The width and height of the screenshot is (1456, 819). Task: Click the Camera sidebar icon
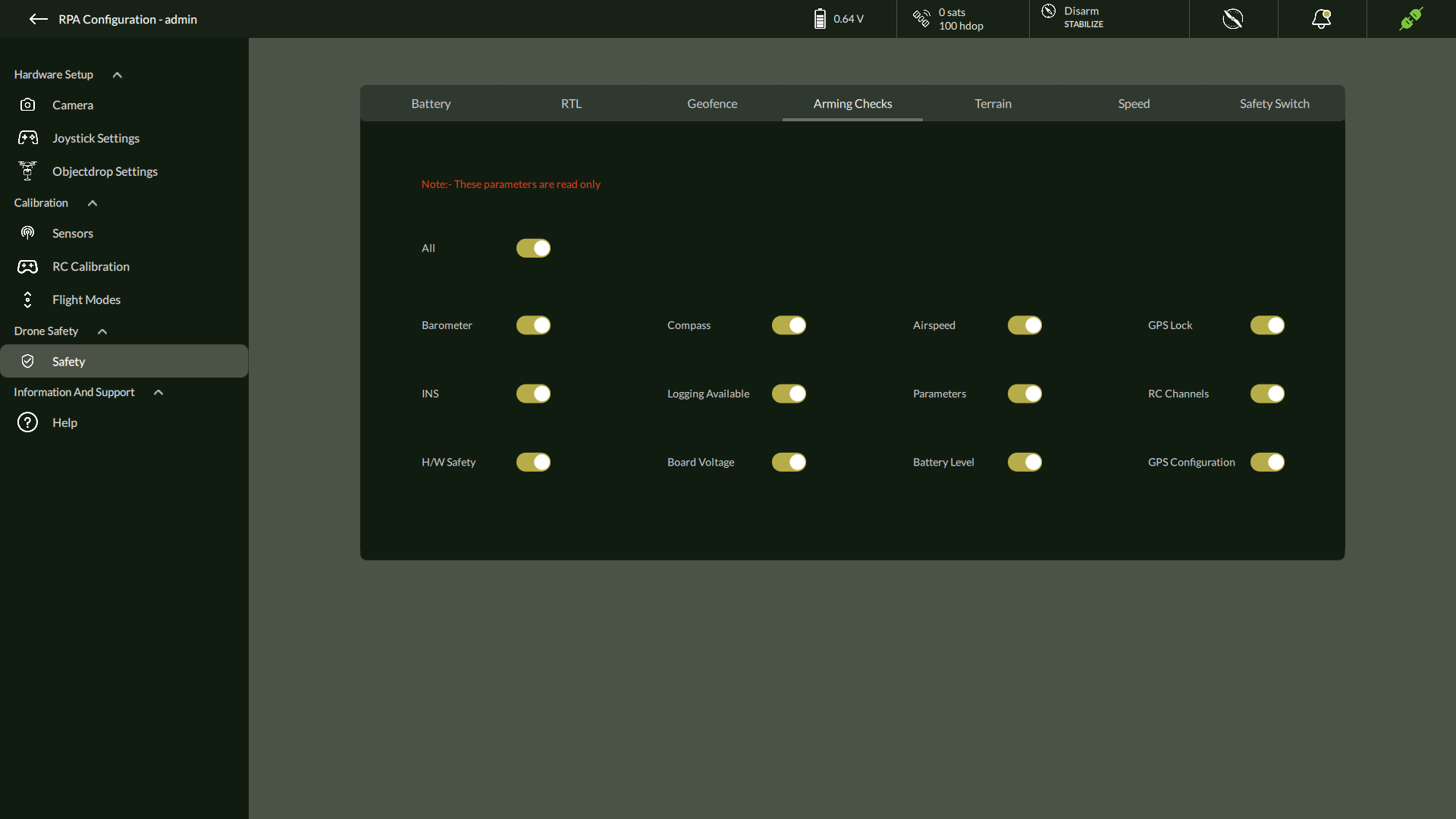tap(28, 105)
